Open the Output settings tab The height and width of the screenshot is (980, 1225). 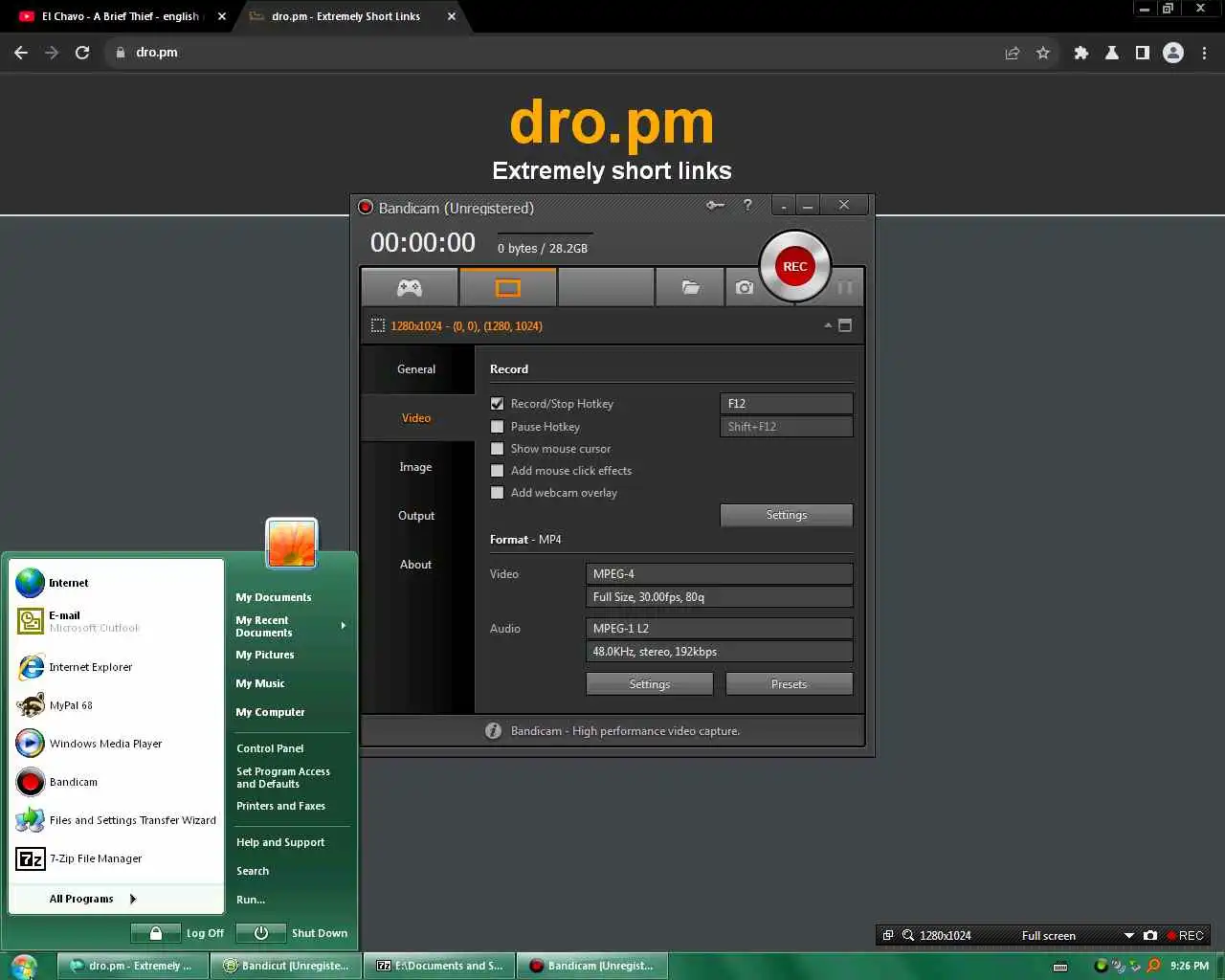pos(416,515)
